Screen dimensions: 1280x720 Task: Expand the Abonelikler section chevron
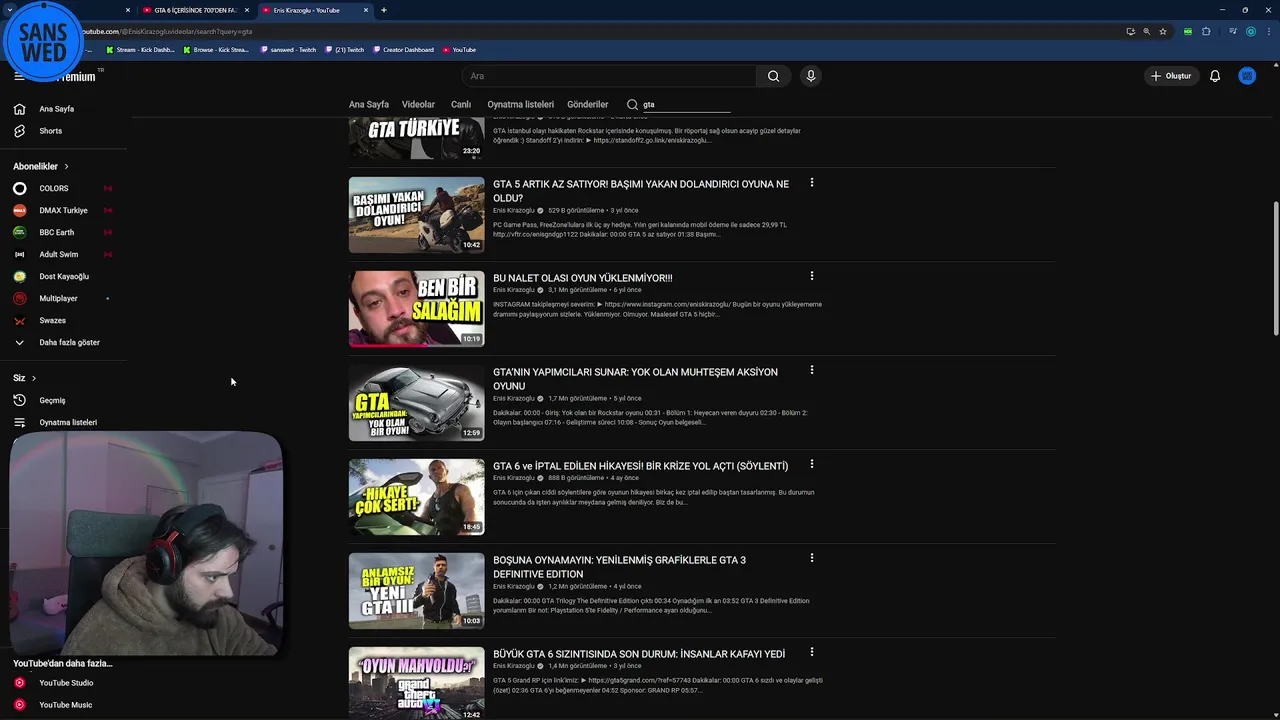tap(66, 166)
